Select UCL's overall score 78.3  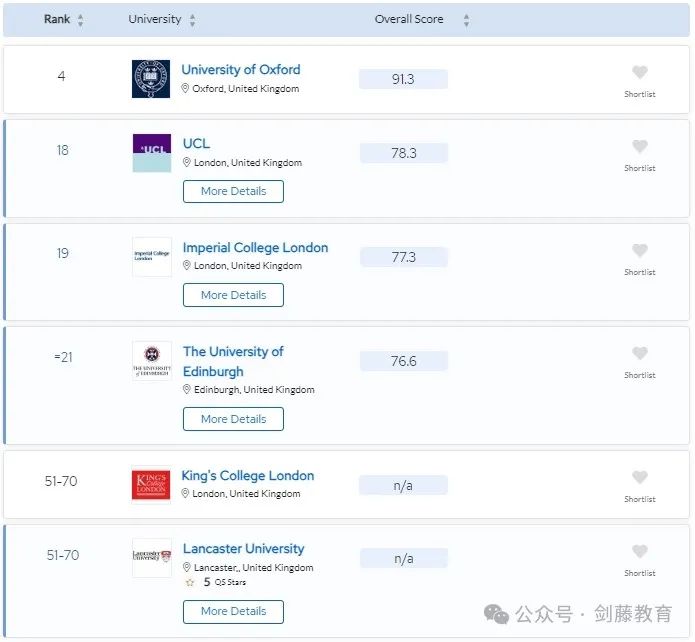(x=404, y=153)
